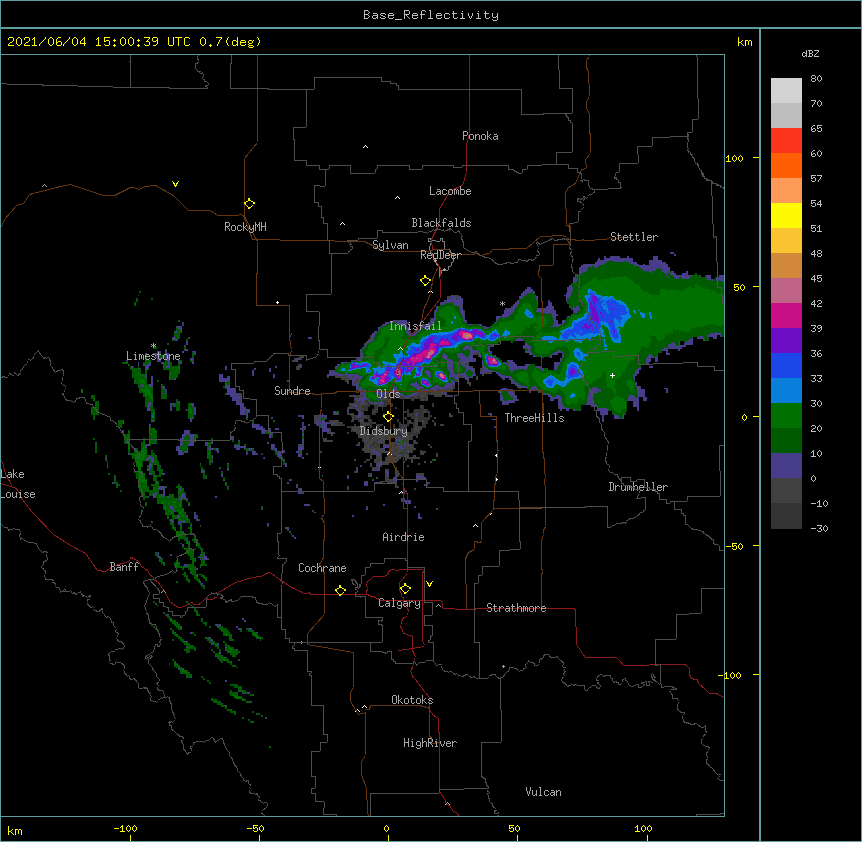
Task: Click the -100 tick label on the bottom axis
Action: point(125,828)
